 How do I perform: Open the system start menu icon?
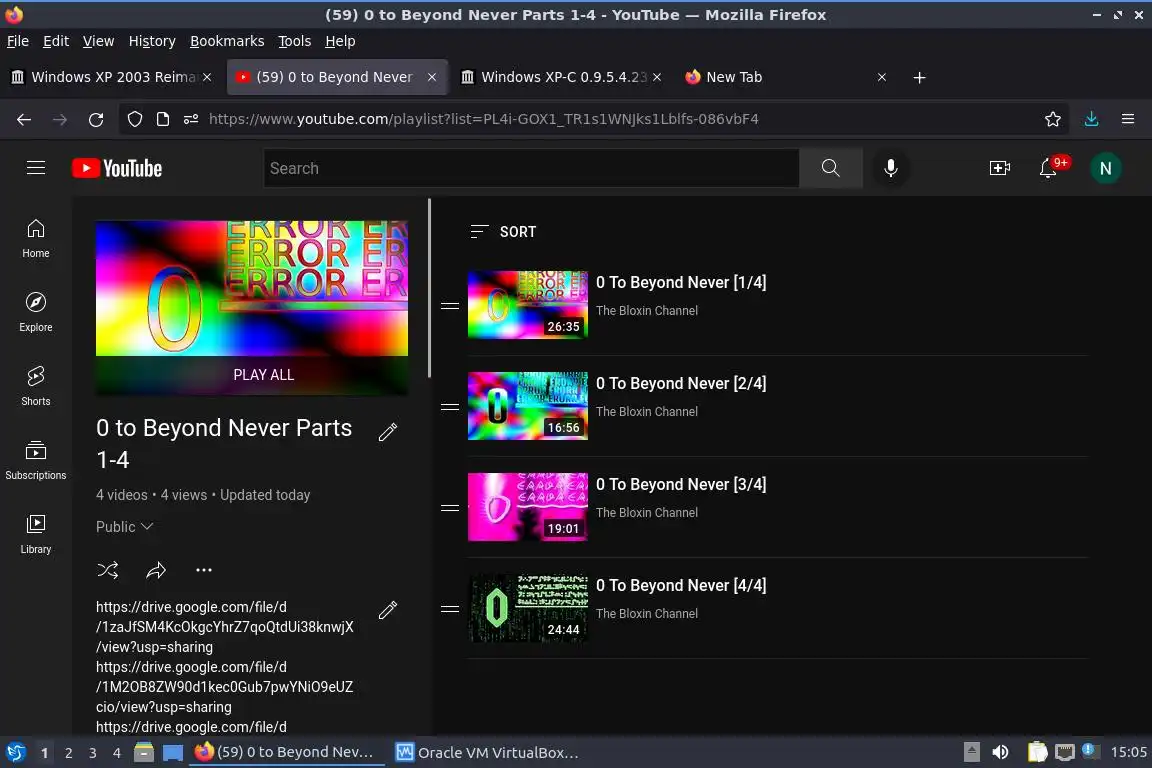15,752
